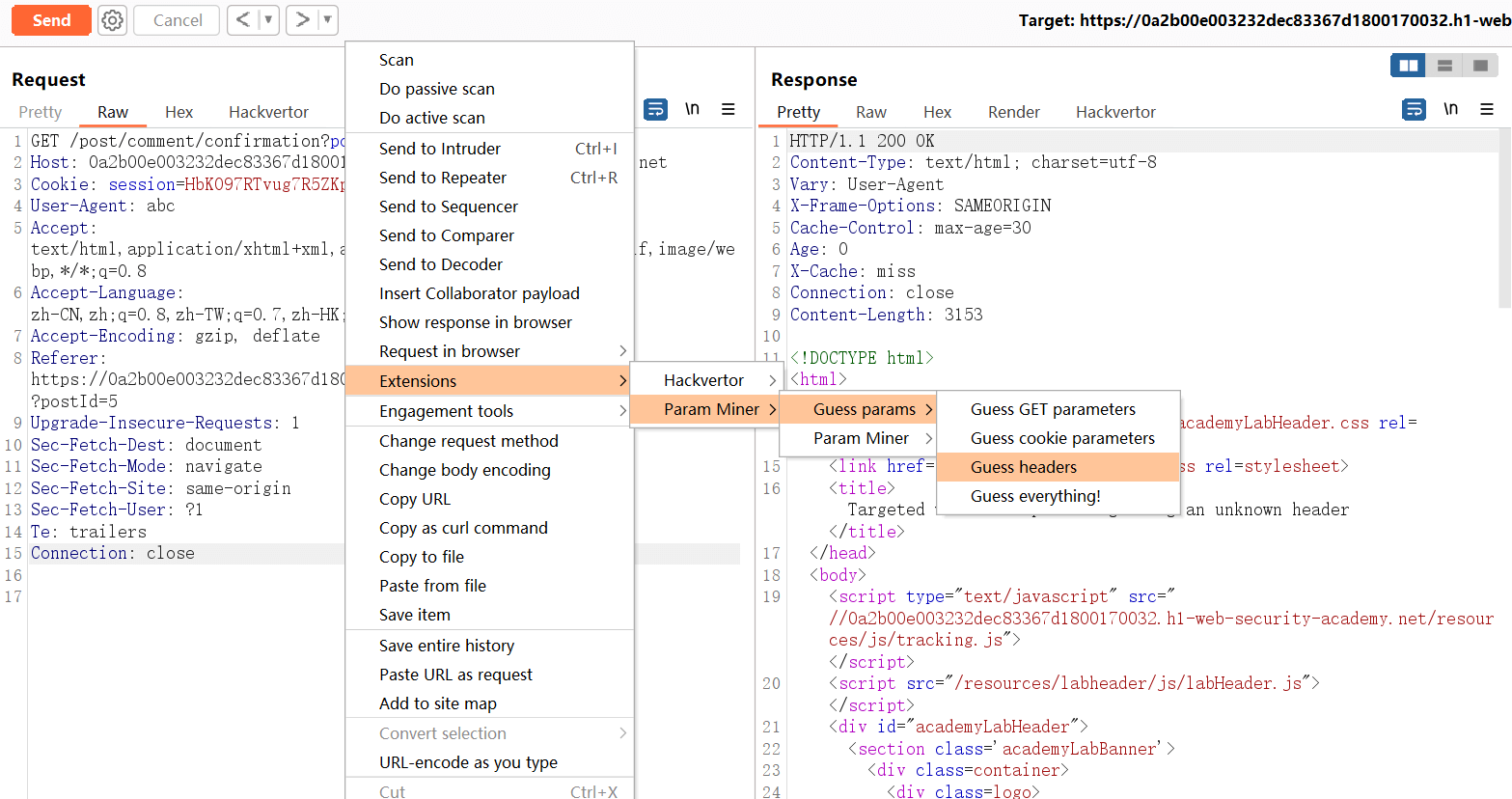Toggle line wrapping in the Response panel
The height and width of the screenshot is (799, 1512).
pyautogui.click(x=1414, y=110)
